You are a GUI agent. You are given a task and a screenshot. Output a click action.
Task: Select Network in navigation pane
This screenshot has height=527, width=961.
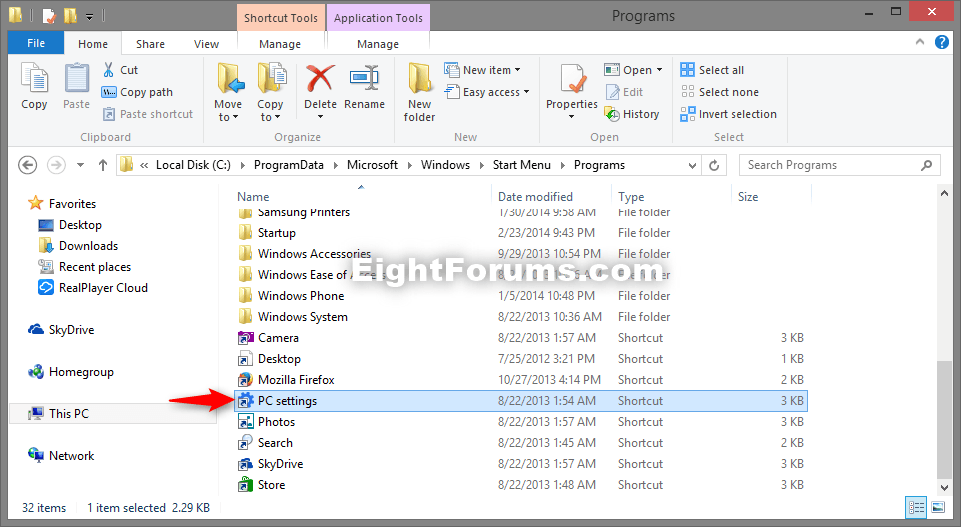(61, 456)
